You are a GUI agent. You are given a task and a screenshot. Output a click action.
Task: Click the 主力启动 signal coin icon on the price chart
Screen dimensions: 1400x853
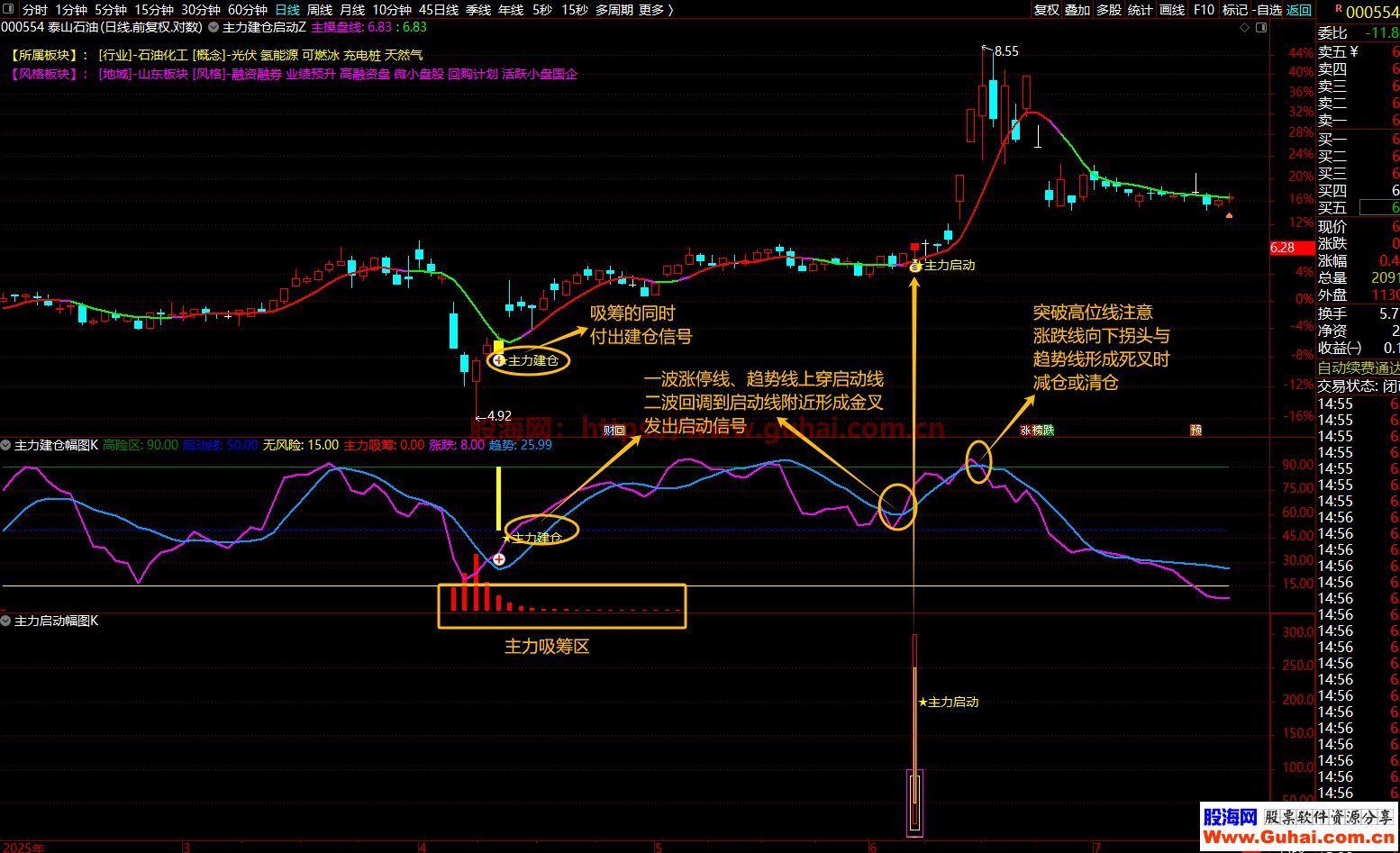click(x=915, y=266)
